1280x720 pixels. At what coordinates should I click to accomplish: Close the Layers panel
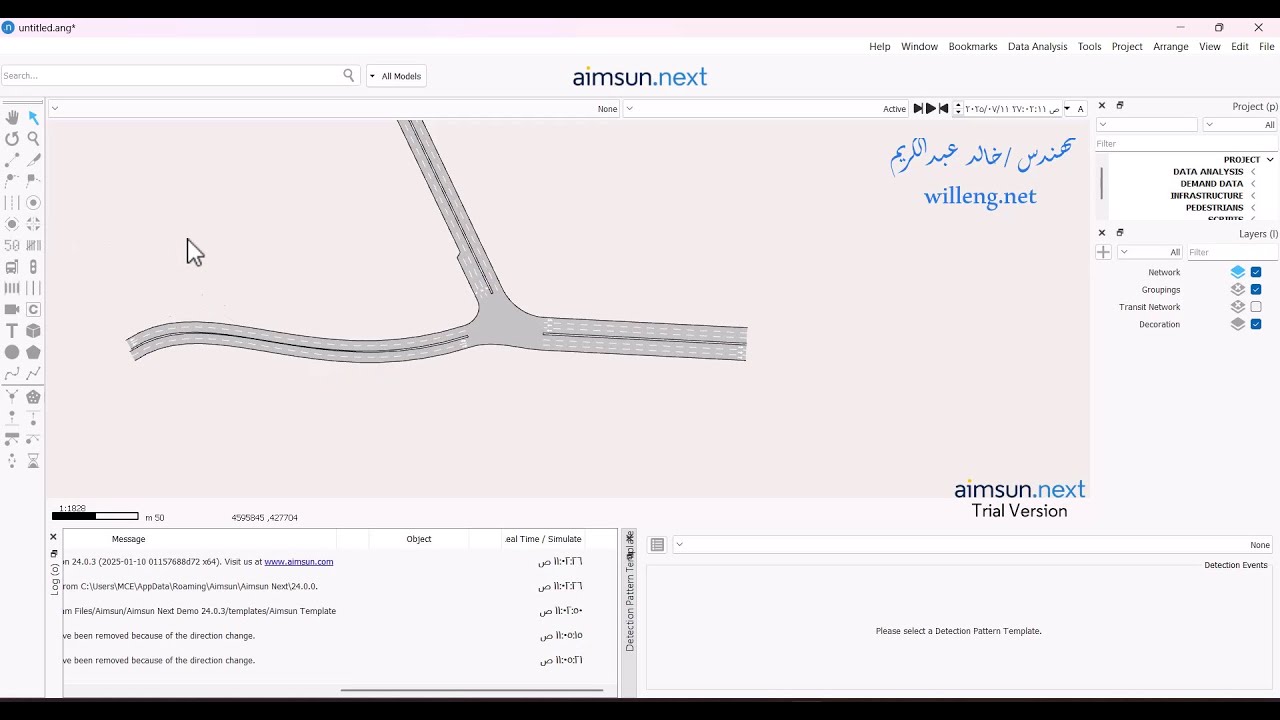(x=1102, y=233)
